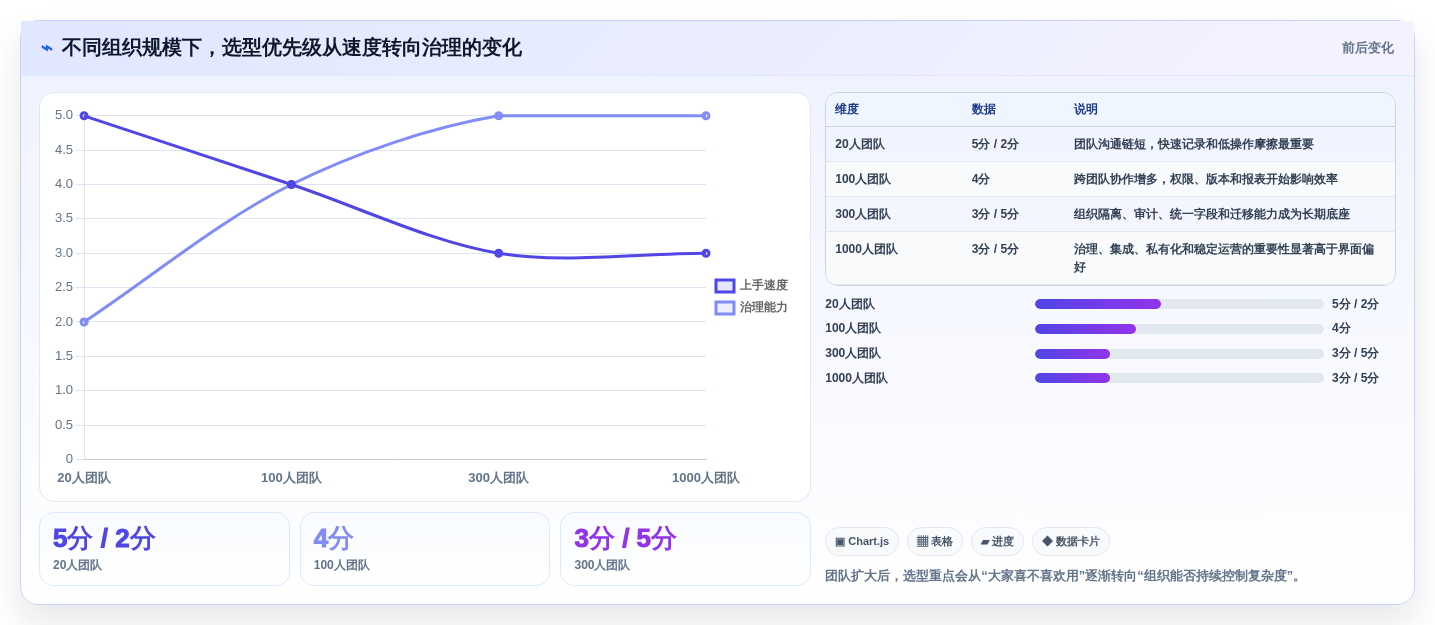The image size is (1435, 625).
Task: Click the 治理能力 point at 20人团队
Action: click(84, 322)
